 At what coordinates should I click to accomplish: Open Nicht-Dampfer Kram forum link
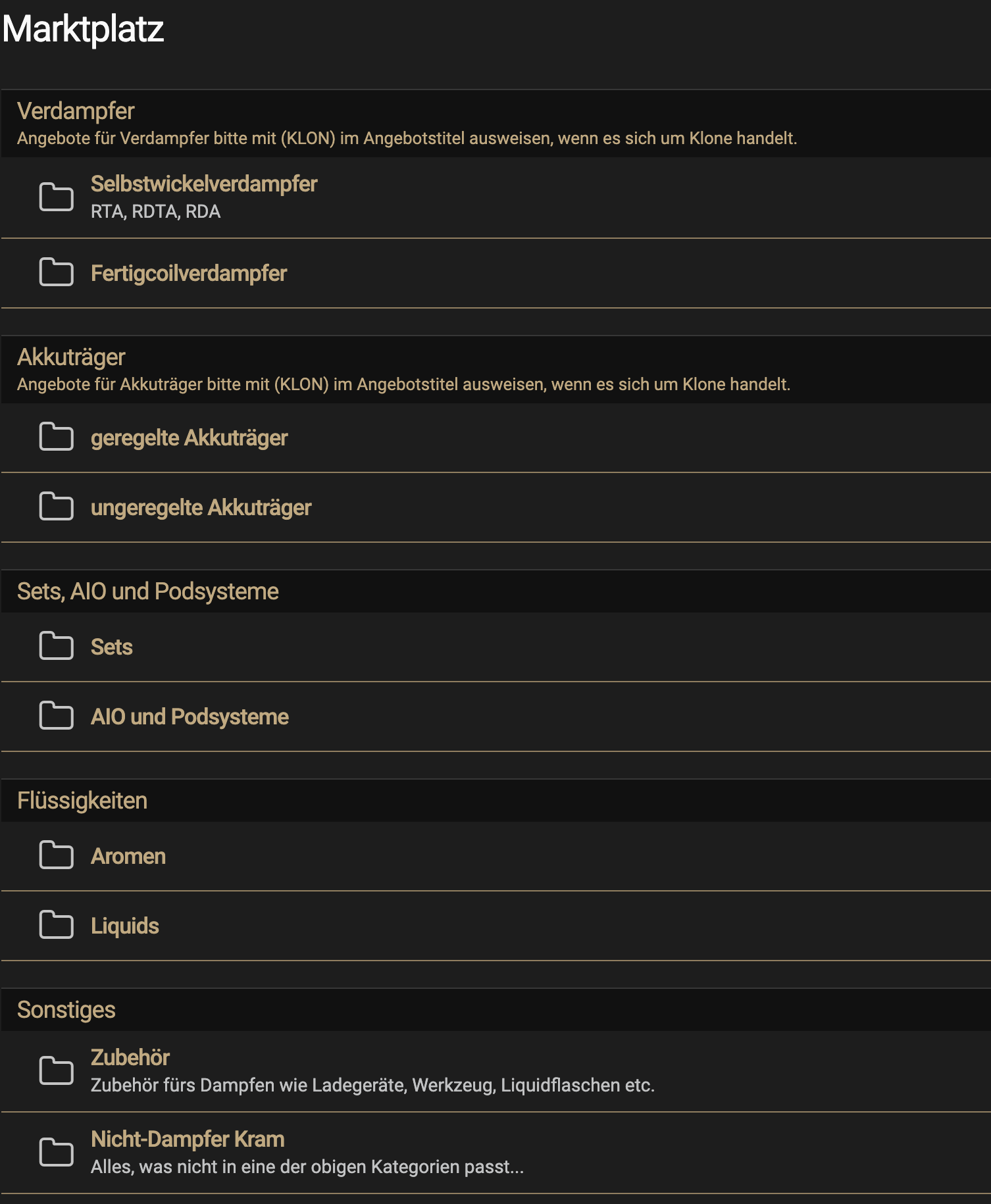coord(187,1140)
